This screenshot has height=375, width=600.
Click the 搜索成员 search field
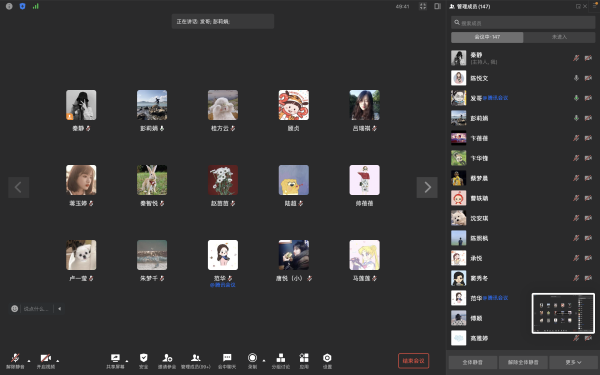[523, 23]
